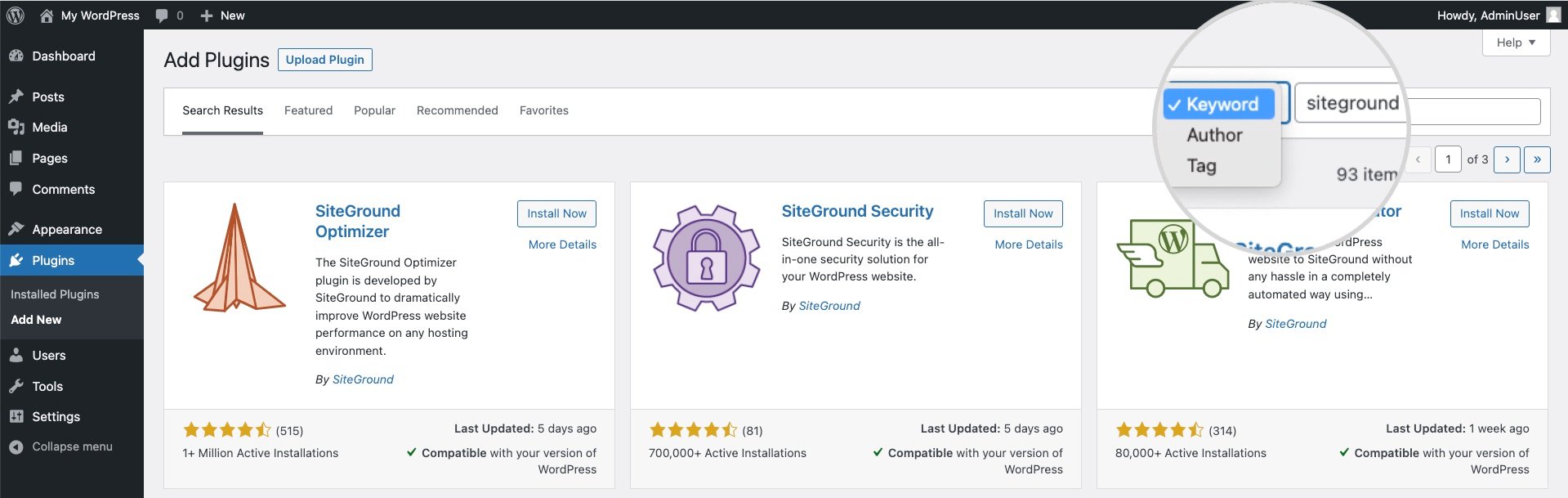The image size is (1568, 498).
Task: Click SiteGround author link under Optimizer
Action: (x=363, y=379)
